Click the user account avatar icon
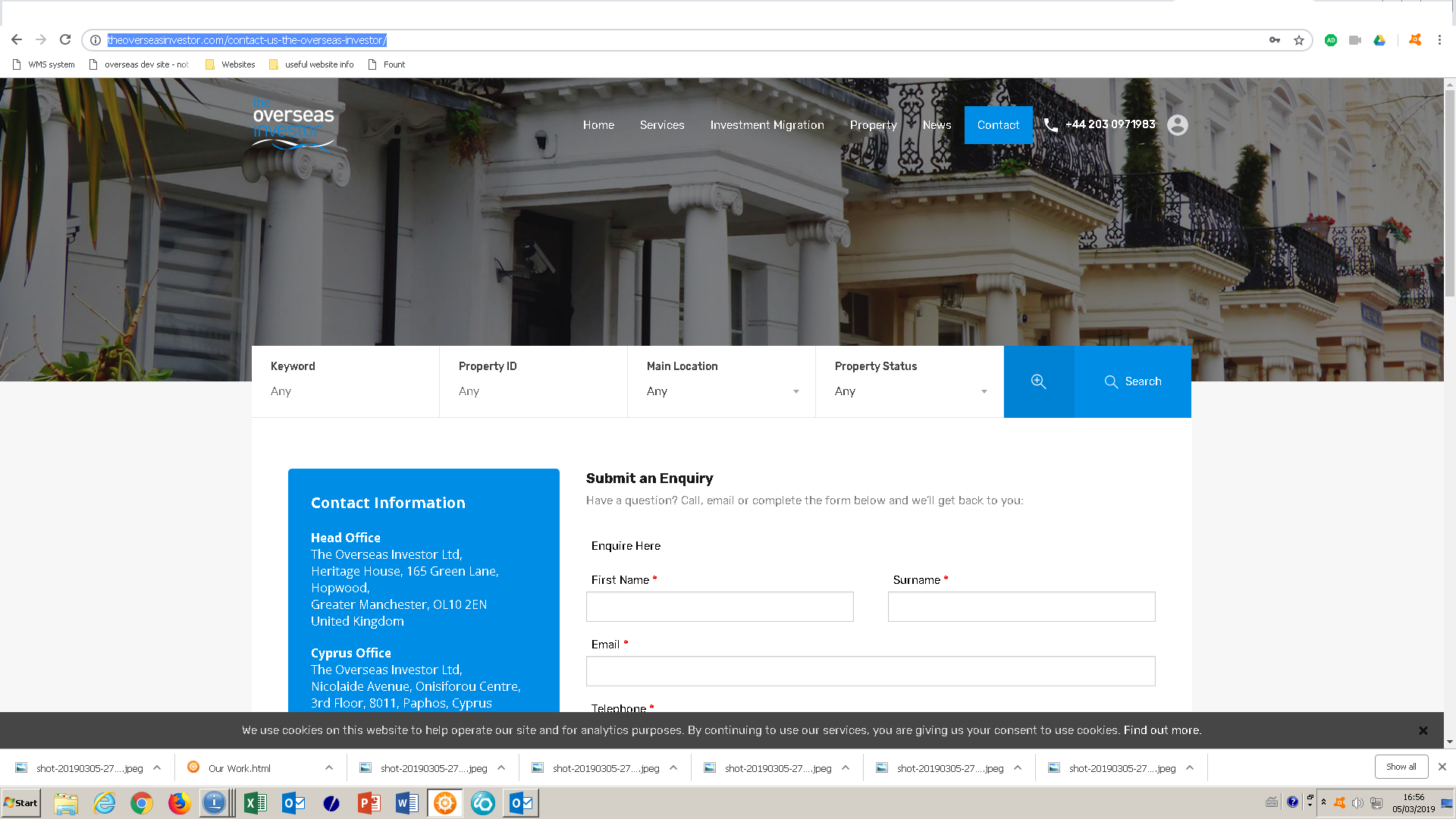1456x819 pixels. (x=1177, y=125)
